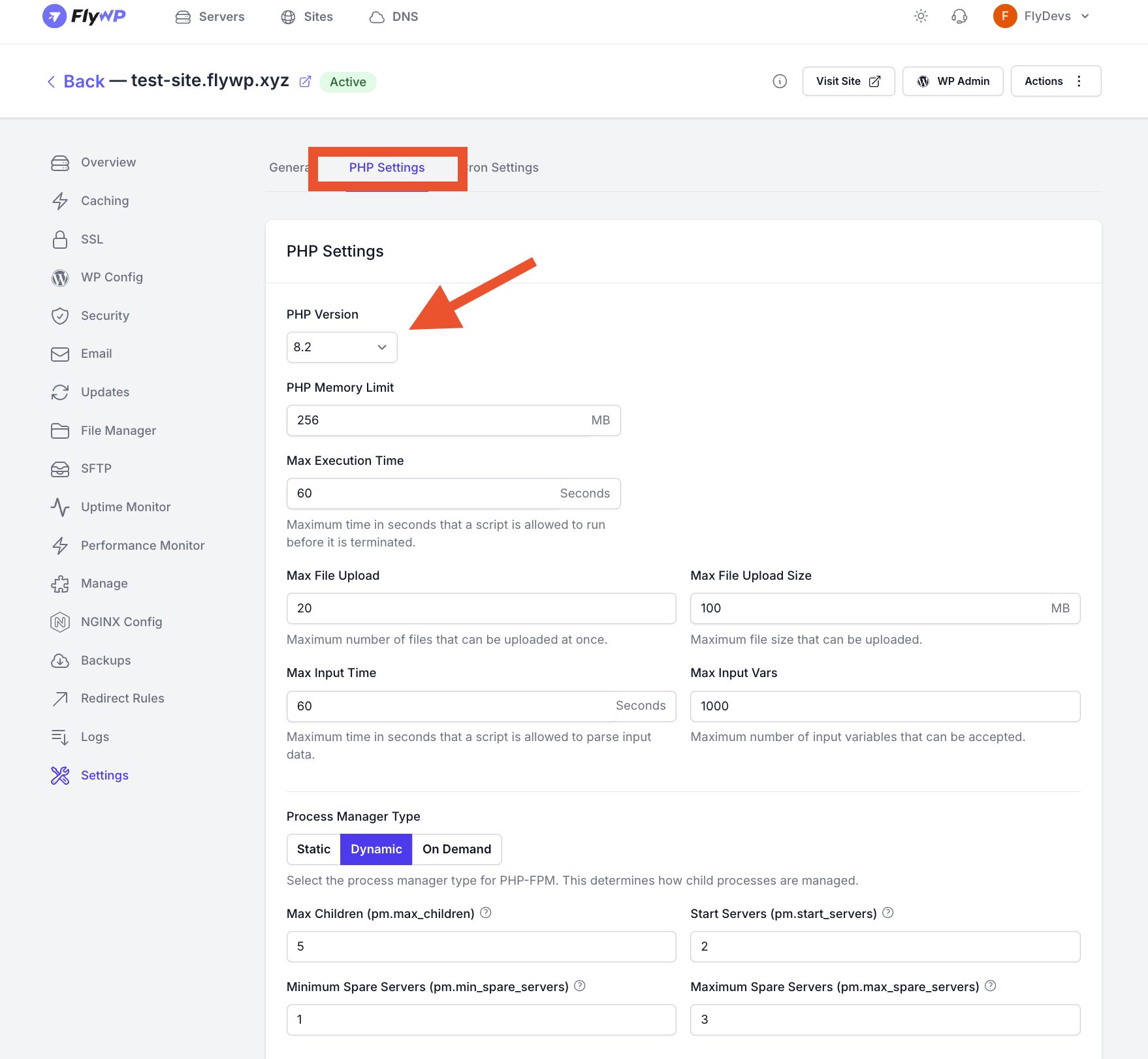
Task: Open the NGINX Config panel
Action: 121,622
